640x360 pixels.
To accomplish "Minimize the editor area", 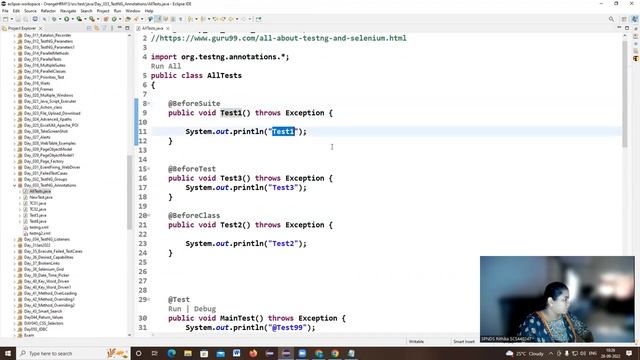I will 619,28.
